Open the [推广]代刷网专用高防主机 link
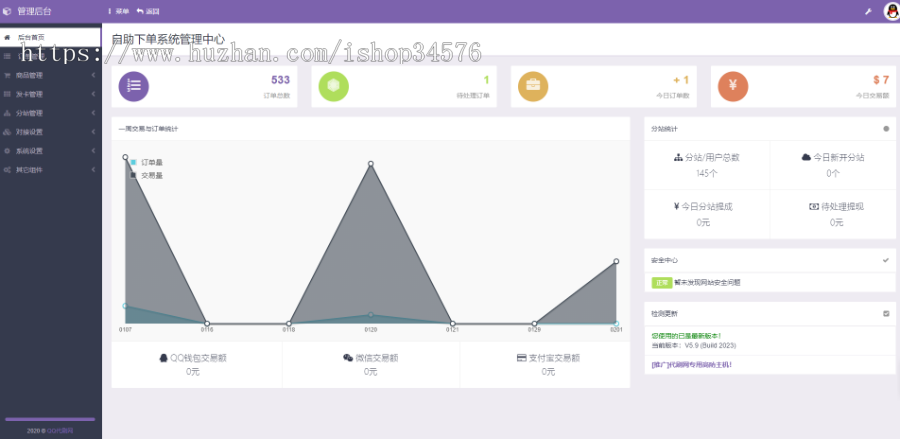The width and height of the screenshot is (900, 439). click(x=692, y=364)
